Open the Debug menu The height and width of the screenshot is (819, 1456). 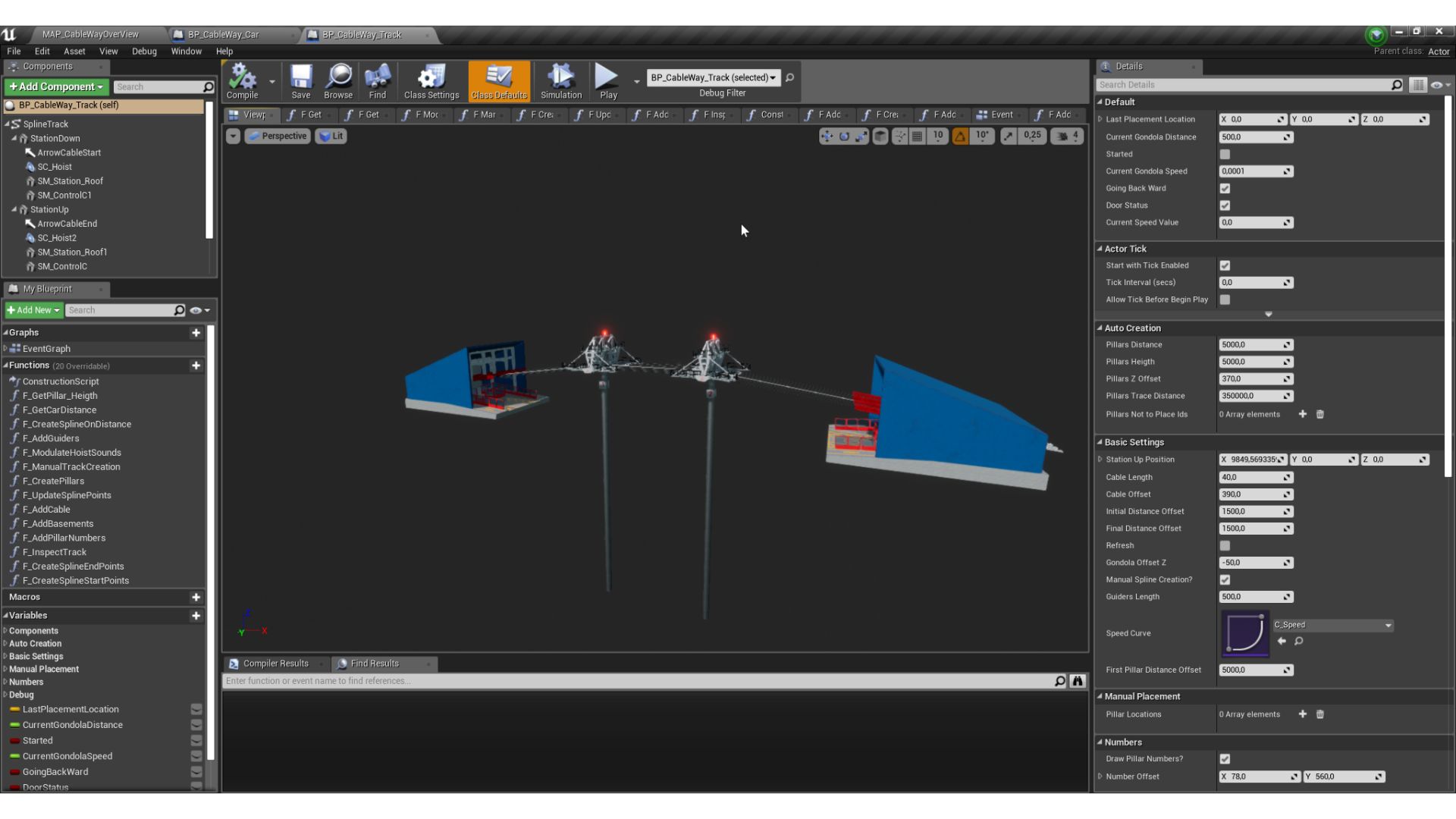[144, 52]
